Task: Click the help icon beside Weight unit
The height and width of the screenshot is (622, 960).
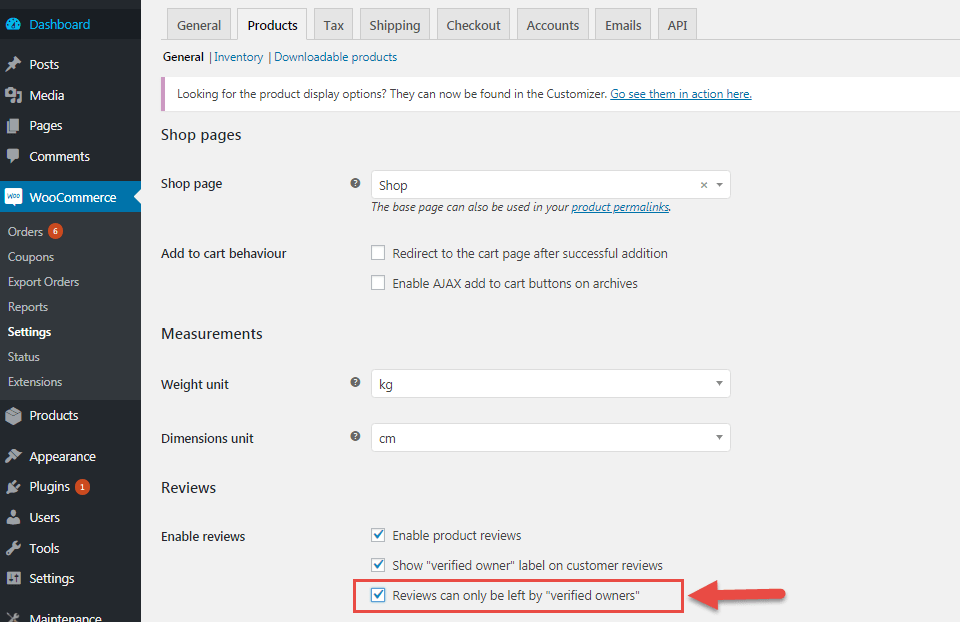Action: (355, 383)
